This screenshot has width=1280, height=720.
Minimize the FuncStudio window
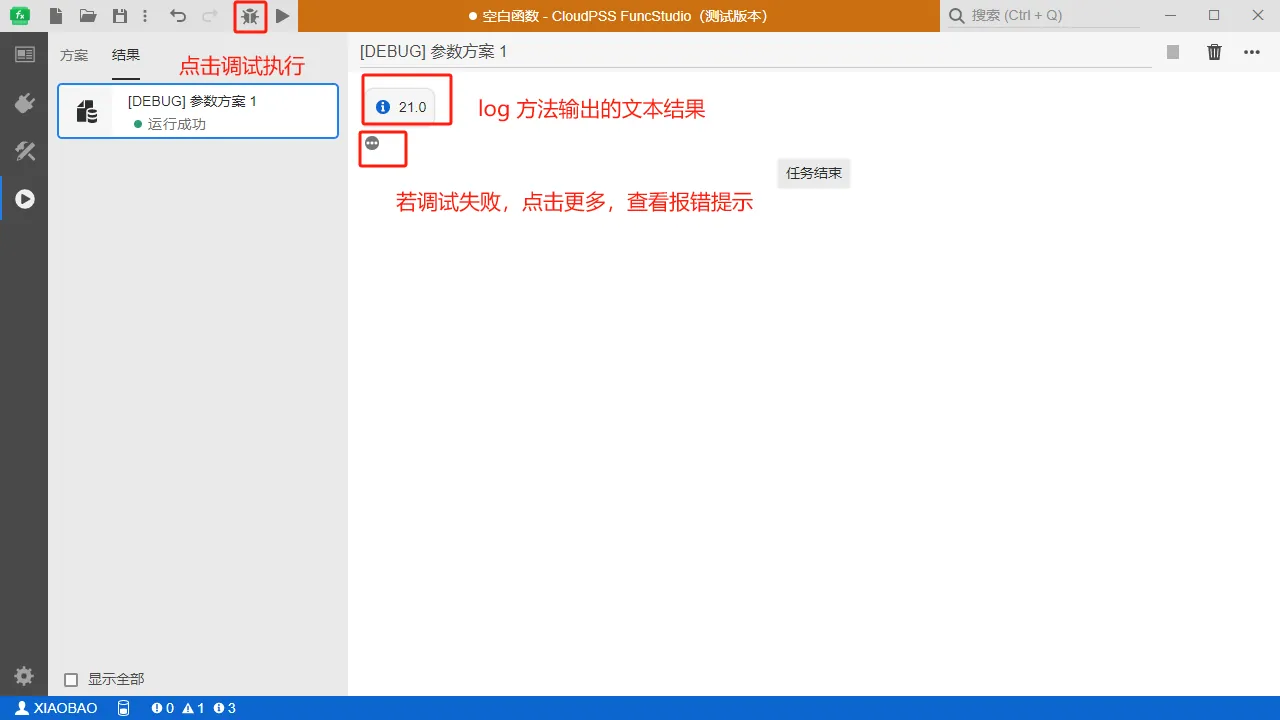(x=1170, y=16)
